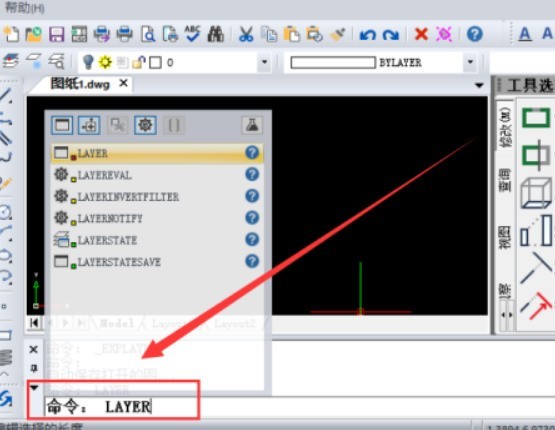This screenshot has height=430, width=555.
Task: Click the Cut scissors icon
Action: (246, 34)
